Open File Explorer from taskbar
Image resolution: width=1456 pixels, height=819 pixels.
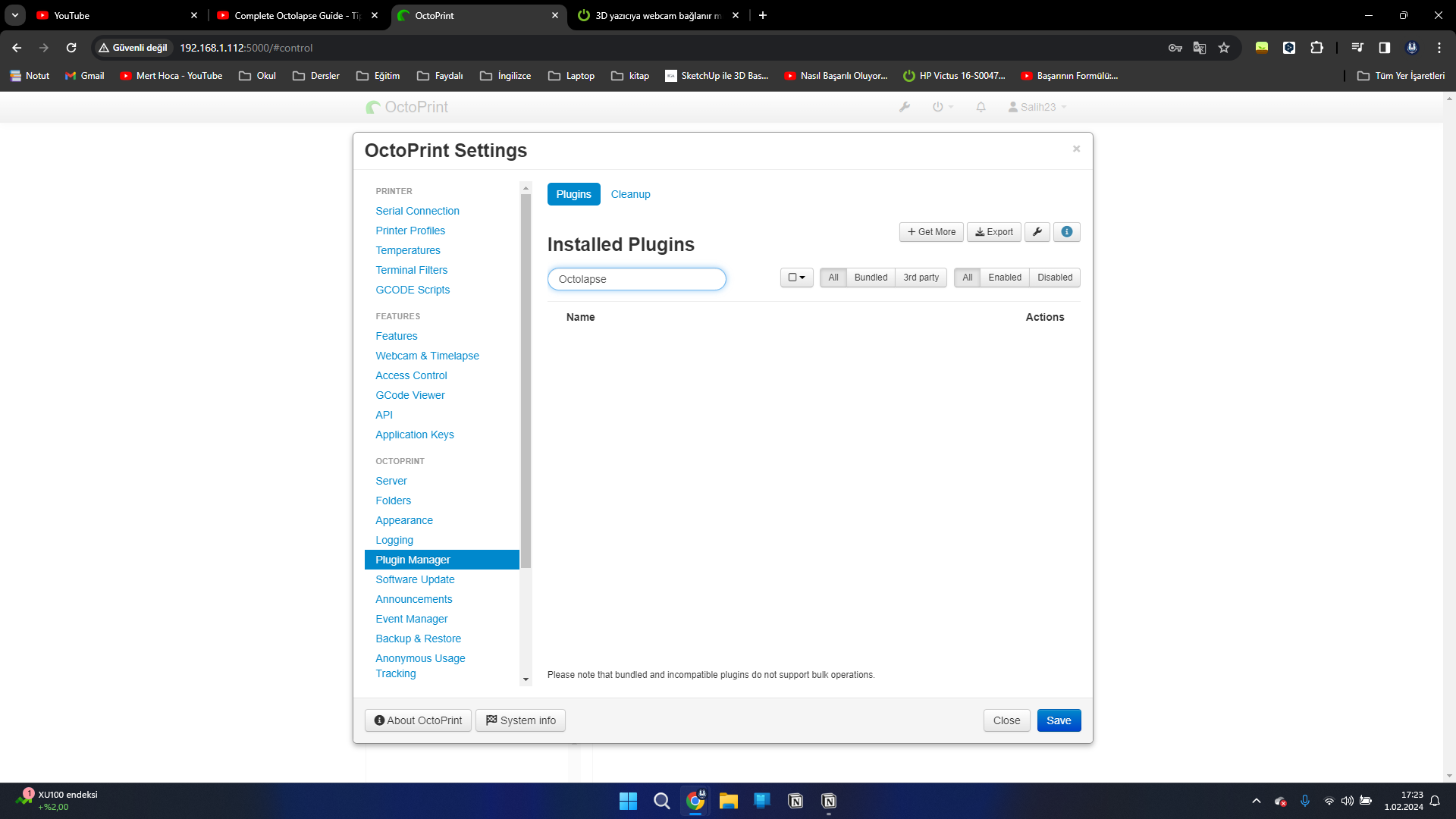728,801
